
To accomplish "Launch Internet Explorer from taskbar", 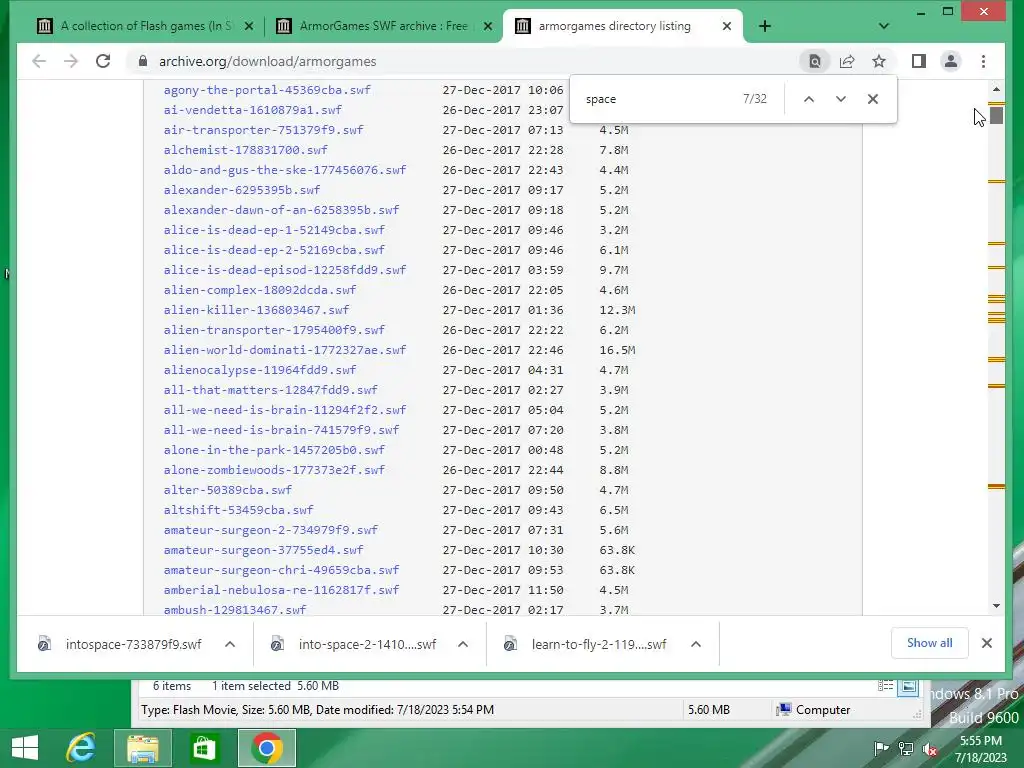I will tap(81, 747).
